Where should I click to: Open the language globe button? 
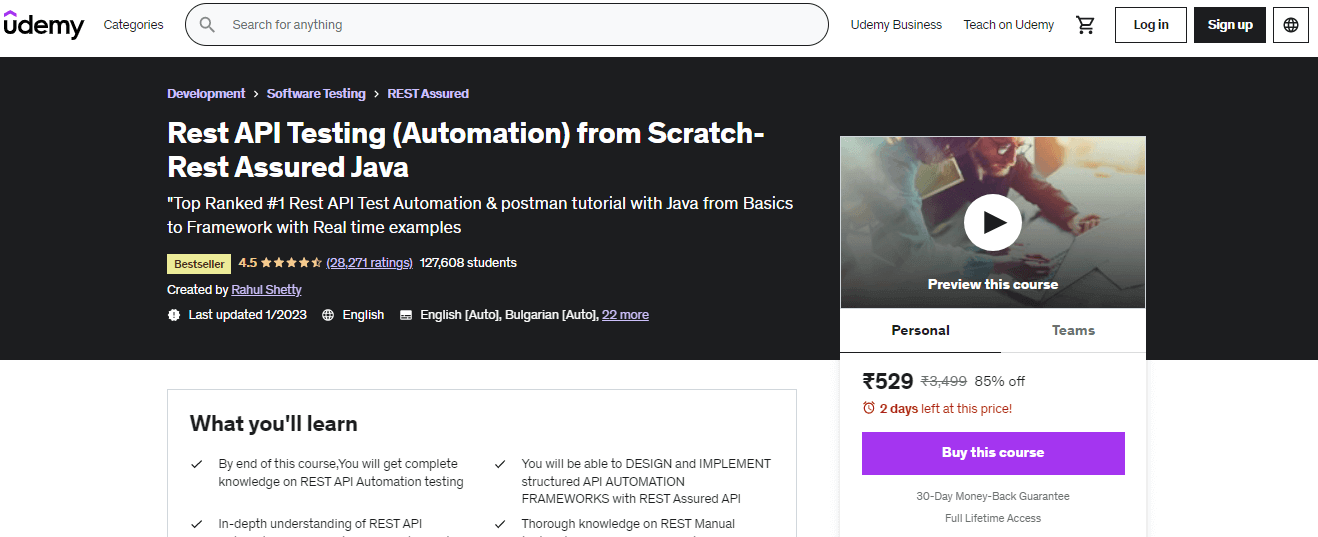point(1291,25)
